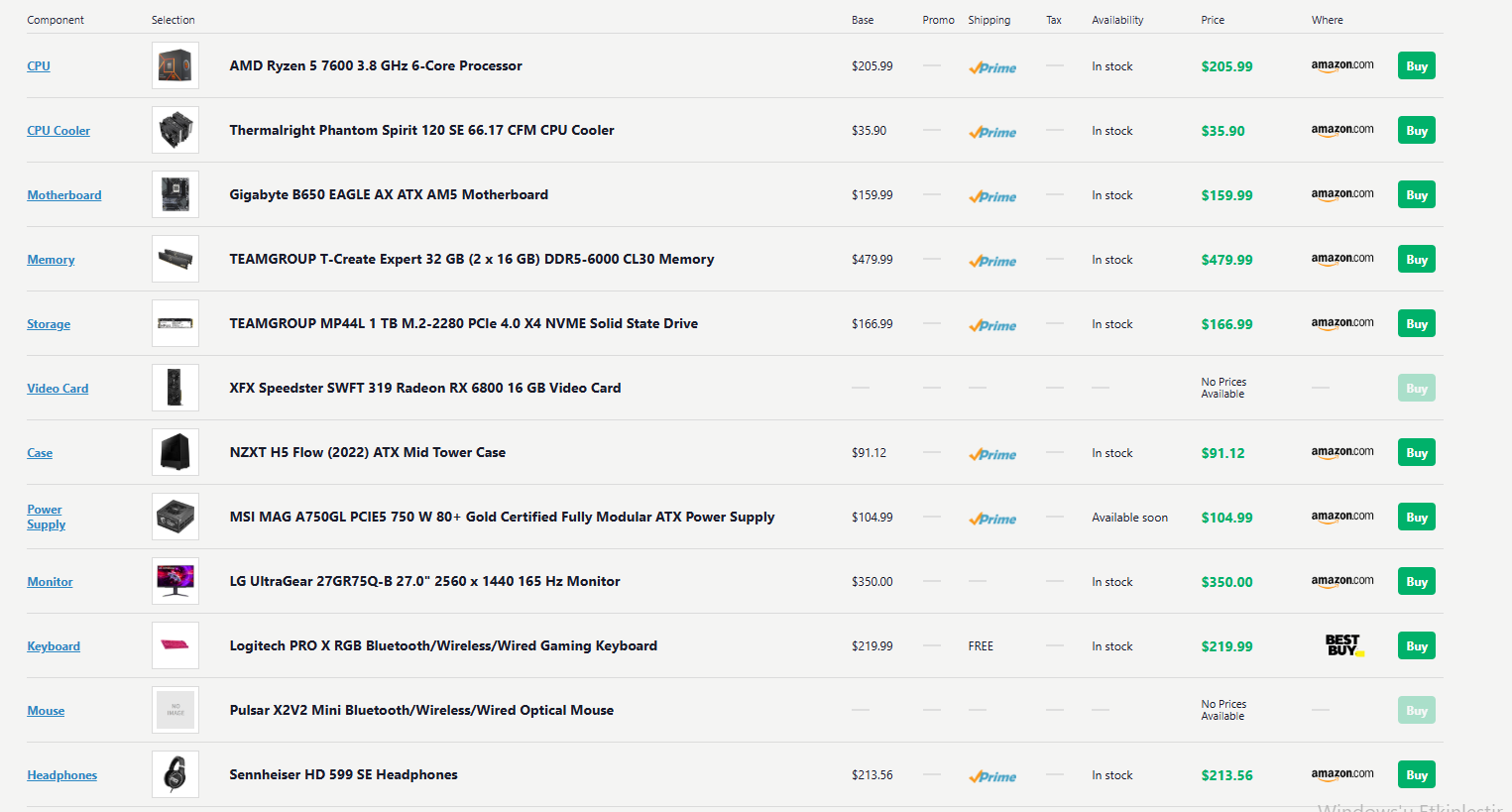Buy the Sennheiser HD 599 SE headphones
This screenshot has width=1512, height=812.
[1417, 775]
